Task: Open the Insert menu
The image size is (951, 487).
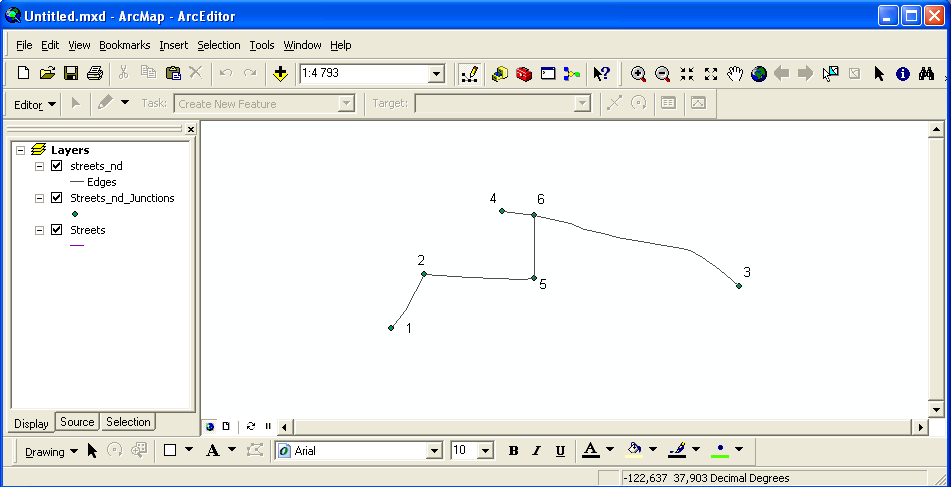Action: coord(173,45)
